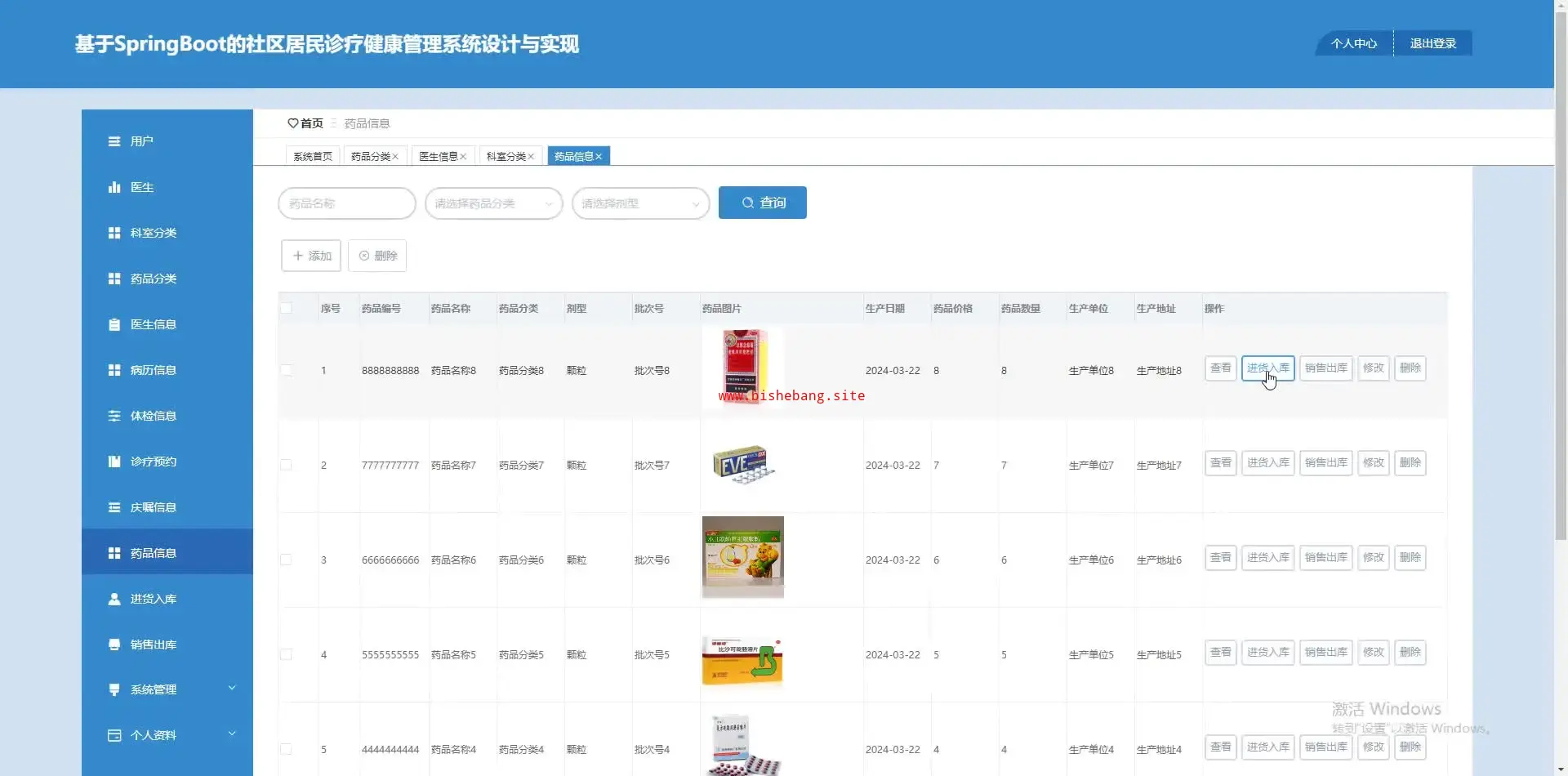This screenshot has height=776, width=1568.
Task: Click the 医生 bar chart icon in sidebar
Action: [114, 187]
